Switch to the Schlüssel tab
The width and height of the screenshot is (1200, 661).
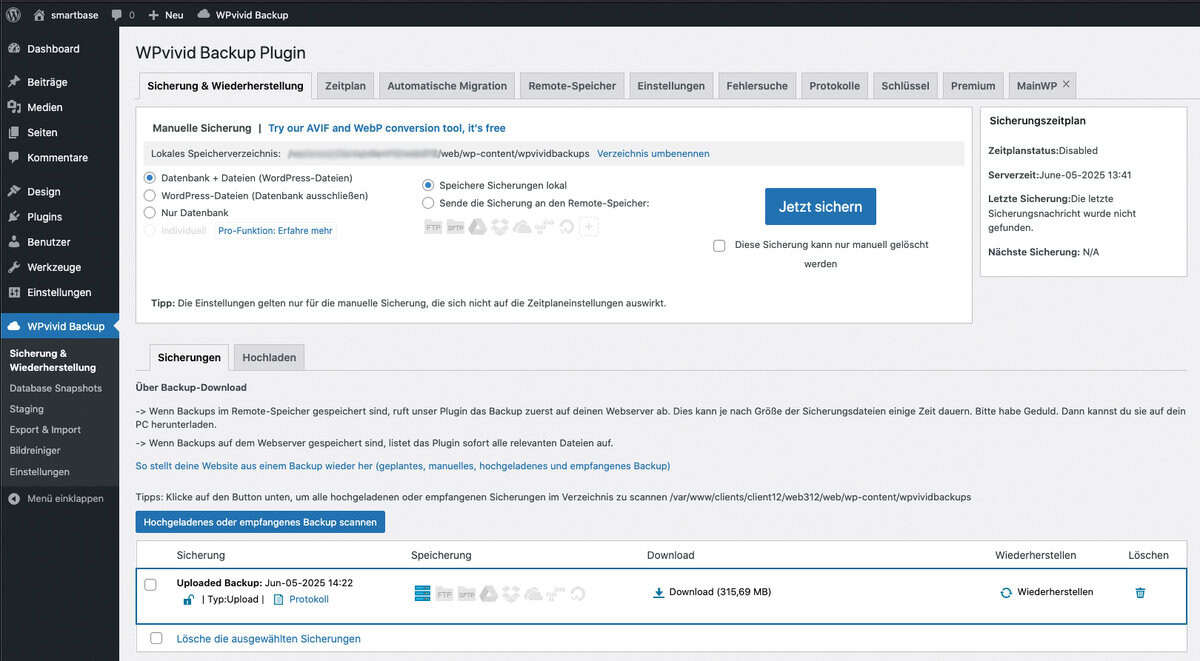pos(906,86)
